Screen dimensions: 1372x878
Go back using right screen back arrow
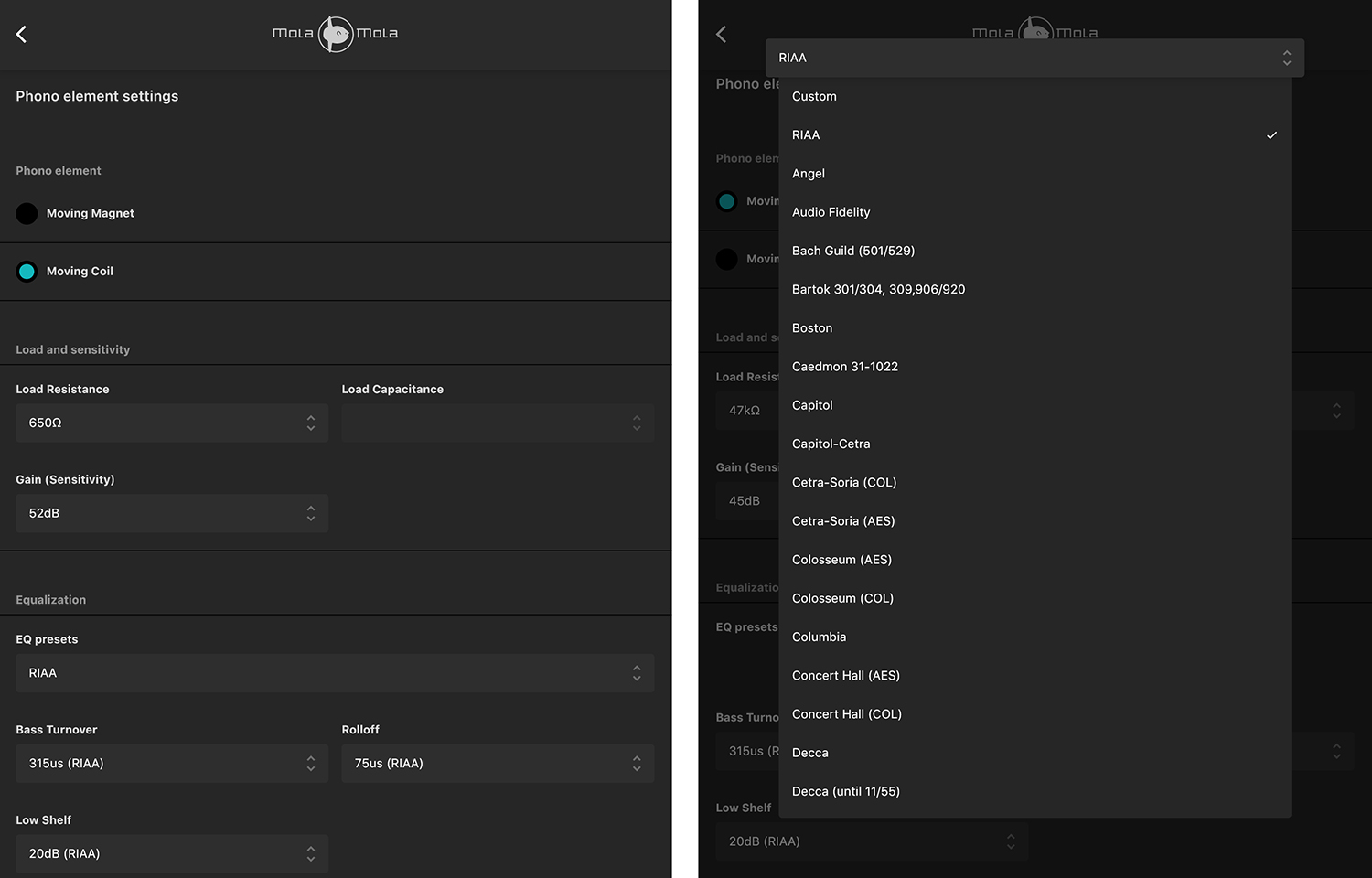coord(721,34)
